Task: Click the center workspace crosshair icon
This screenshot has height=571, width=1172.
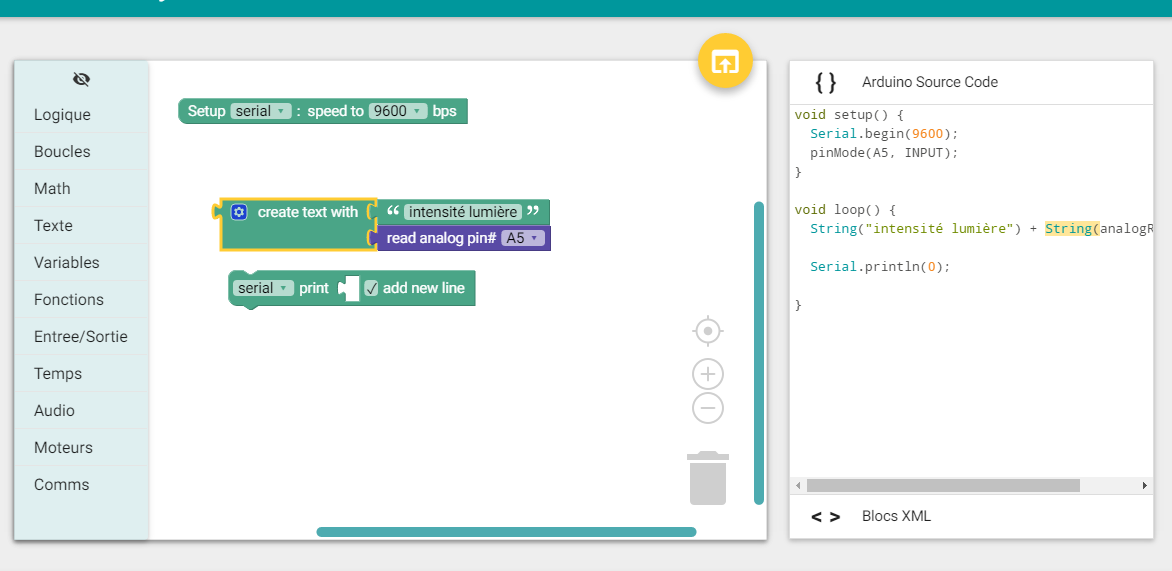Action: [x=708, y=330]
